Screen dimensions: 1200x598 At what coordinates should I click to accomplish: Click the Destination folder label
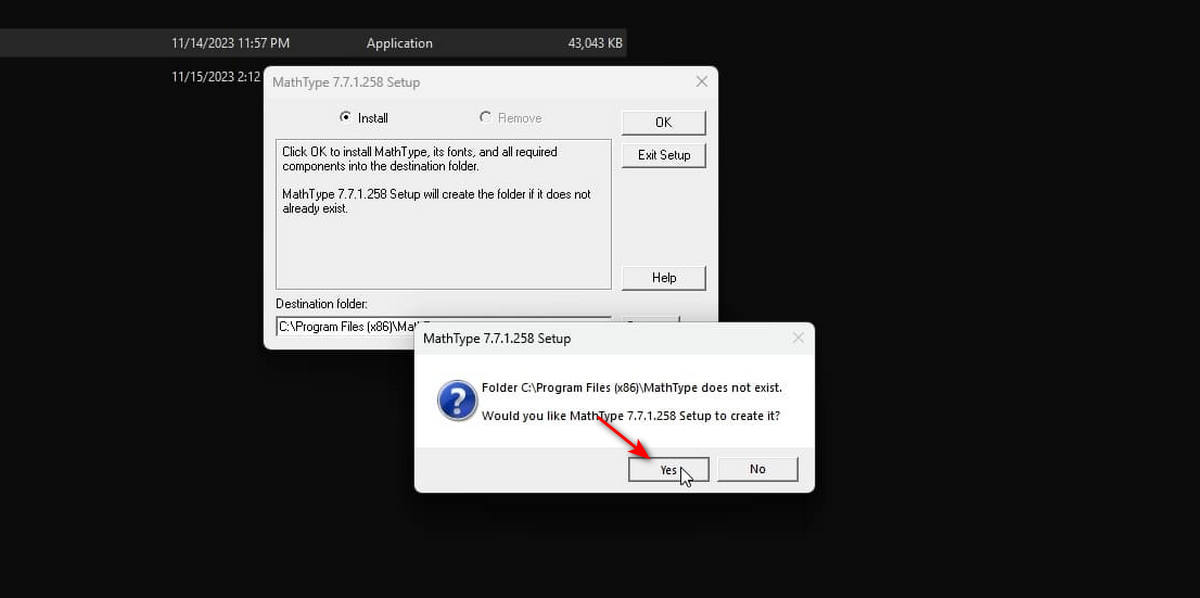[x=322, y=303]
